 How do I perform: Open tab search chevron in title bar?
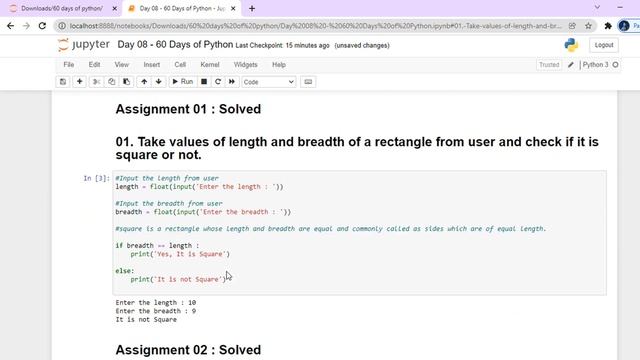coord(597,7)
